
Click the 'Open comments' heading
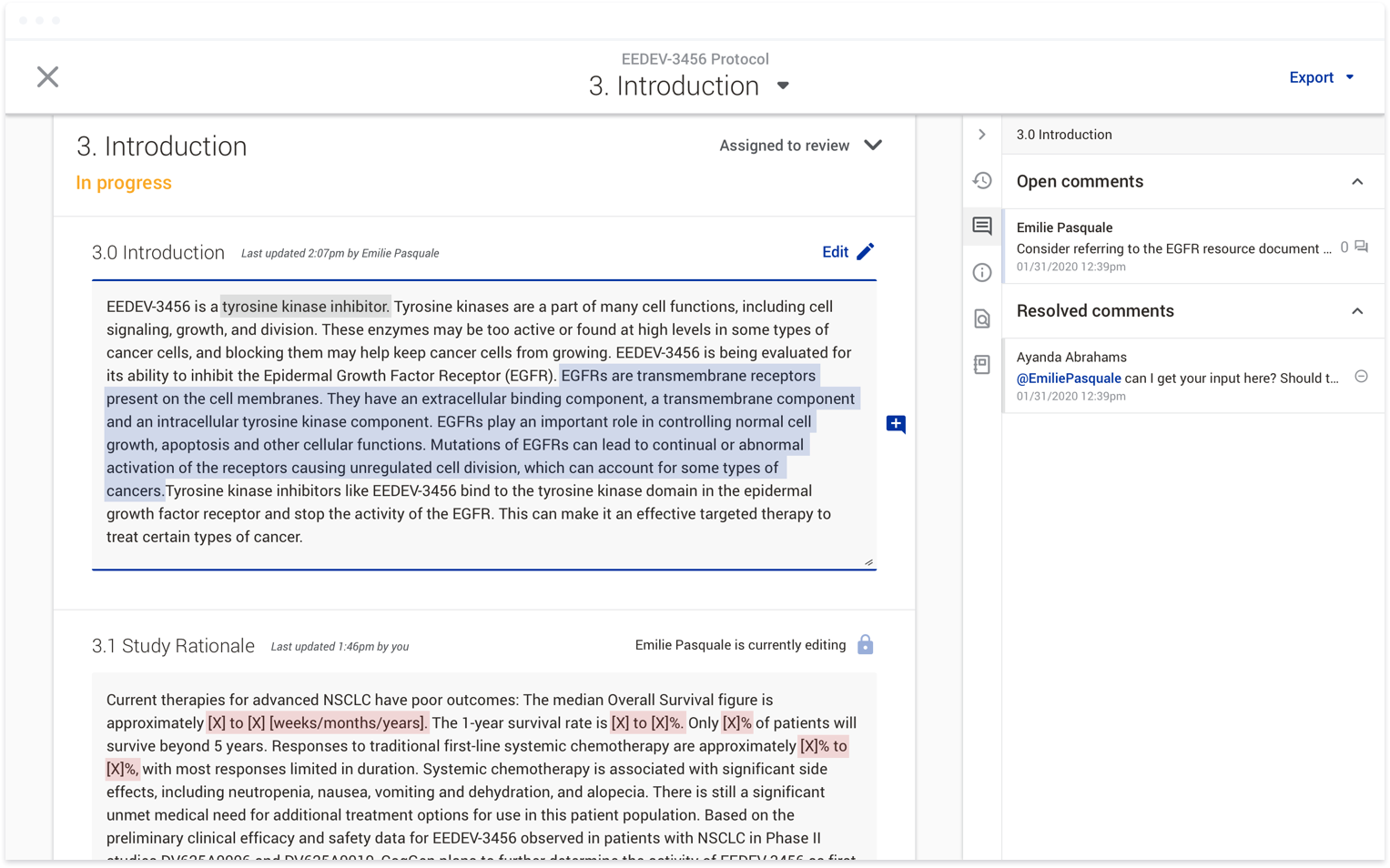[x=1080, y=182]
